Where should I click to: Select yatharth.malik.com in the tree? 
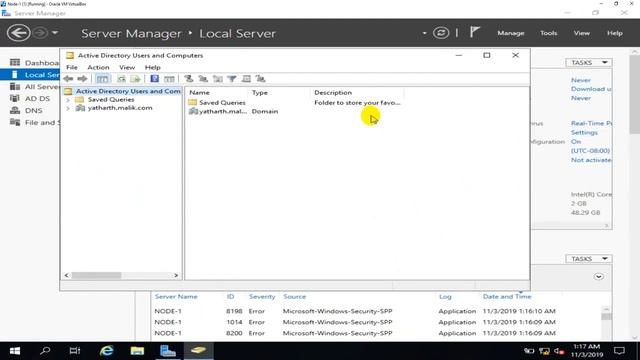(120, 108)
